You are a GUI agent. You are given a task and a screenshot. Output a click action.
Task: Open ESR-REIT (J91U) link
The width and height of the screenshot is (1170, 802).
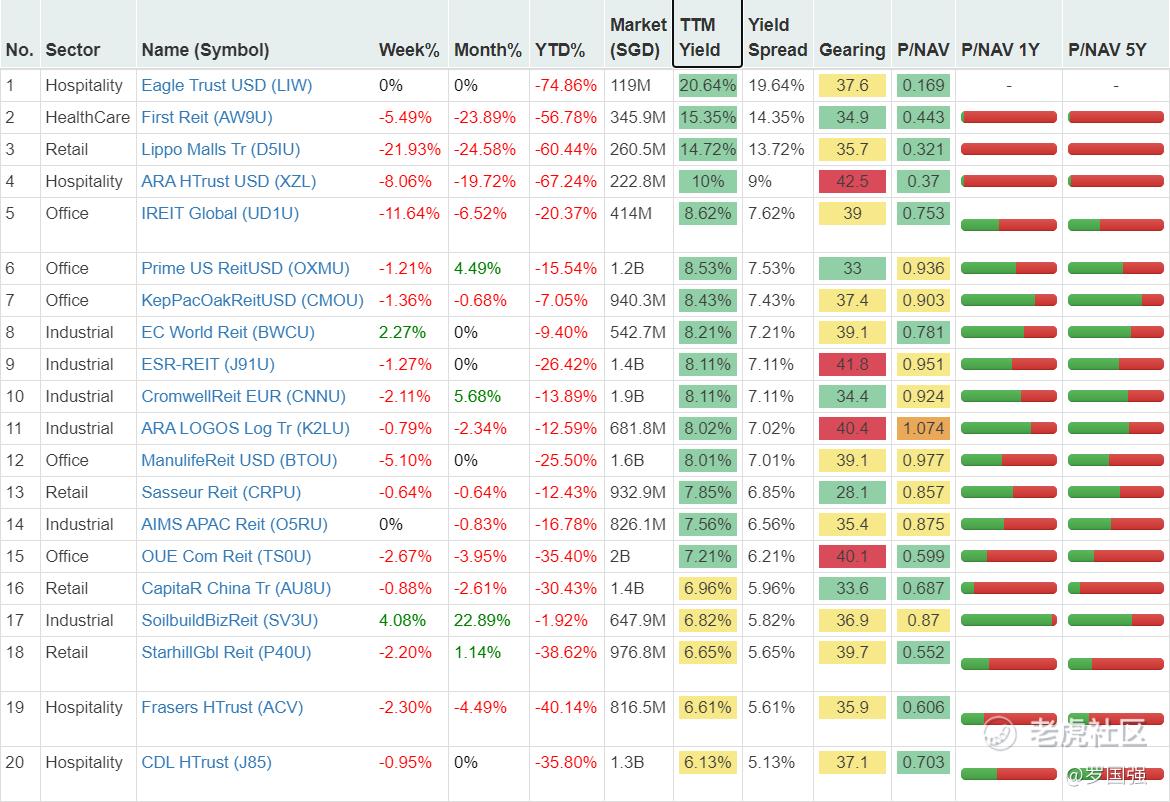(208, 364)
